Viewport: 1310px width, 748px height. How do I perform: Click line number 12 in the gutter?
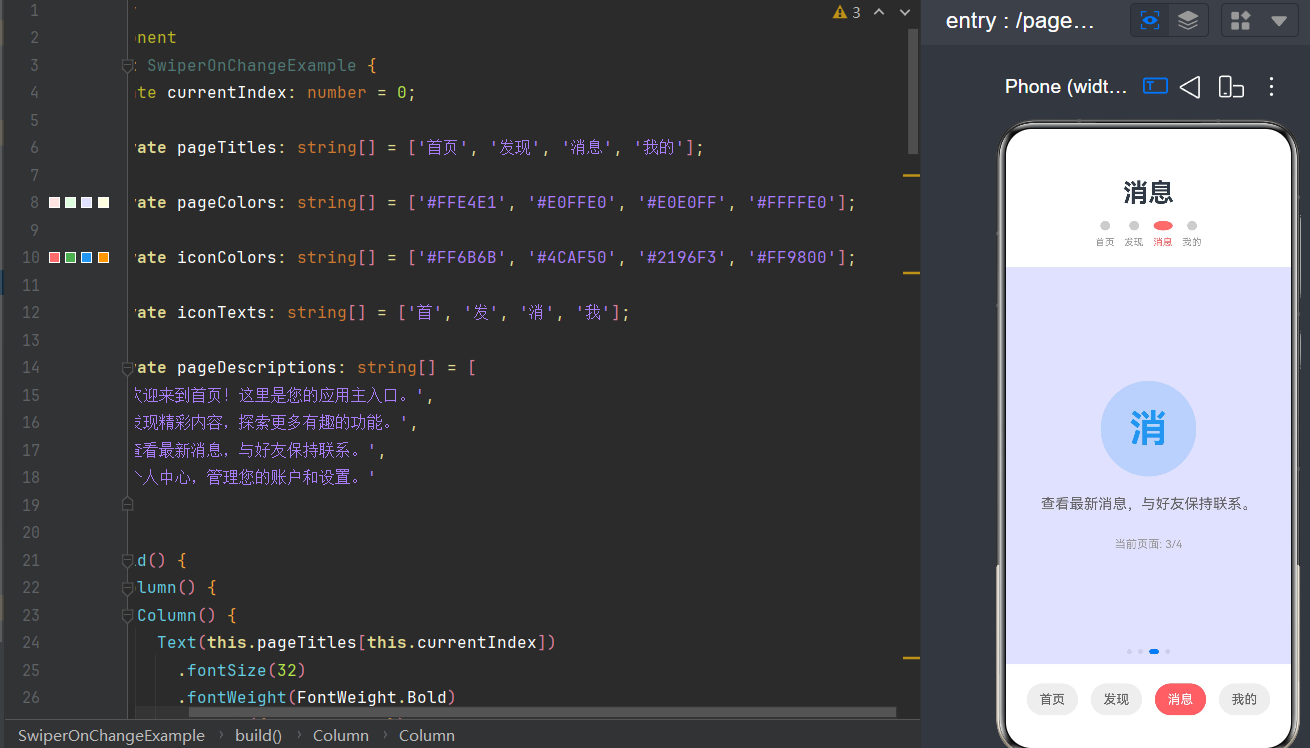(x=30, y=313)
